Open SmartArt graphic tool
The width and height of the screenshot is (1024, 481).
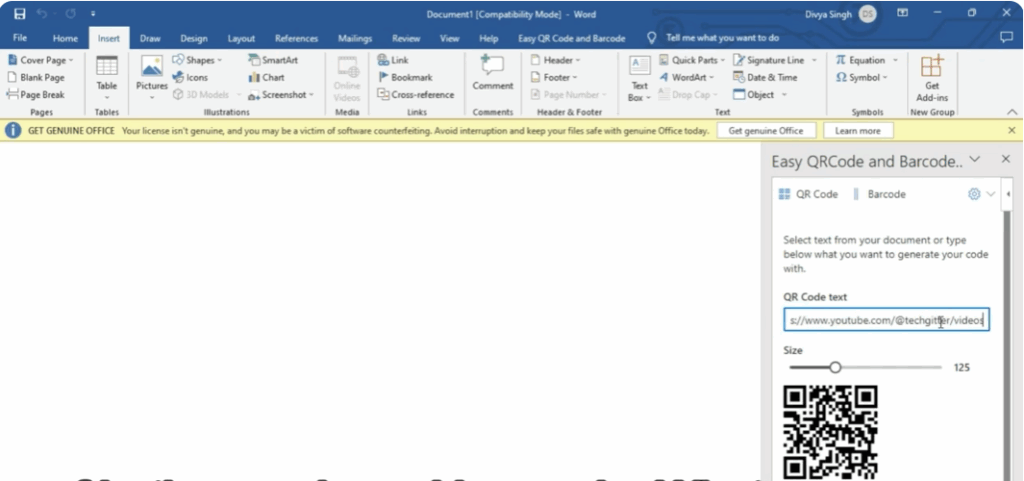tap(272, 60)
